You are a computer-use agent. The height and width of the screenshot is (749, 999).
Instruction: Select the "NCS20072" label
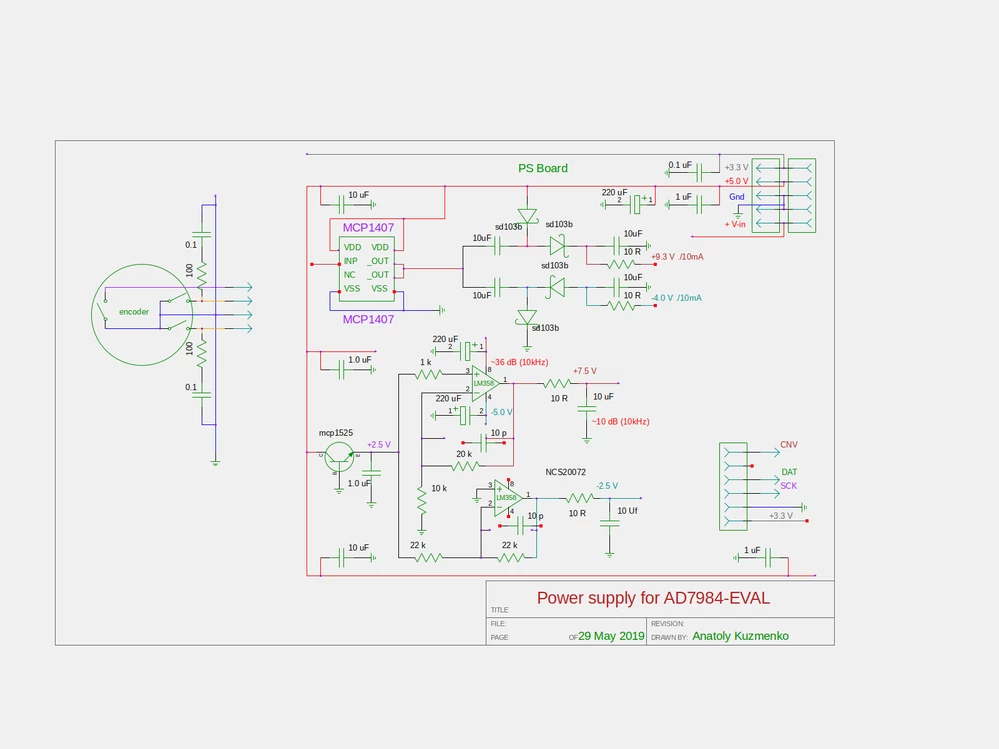565,472
